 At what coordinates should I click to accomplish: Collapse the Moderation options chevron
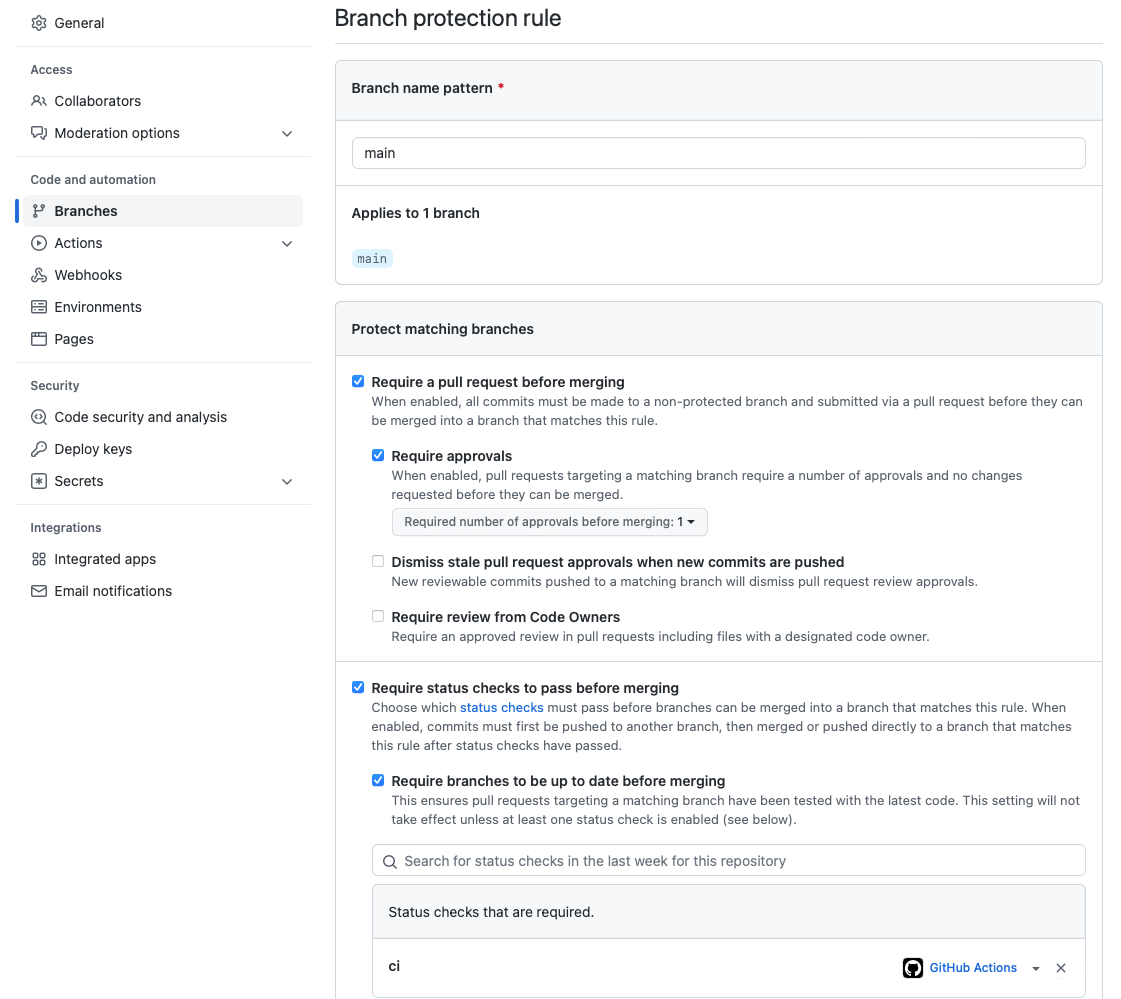click(x=288, y=133)
